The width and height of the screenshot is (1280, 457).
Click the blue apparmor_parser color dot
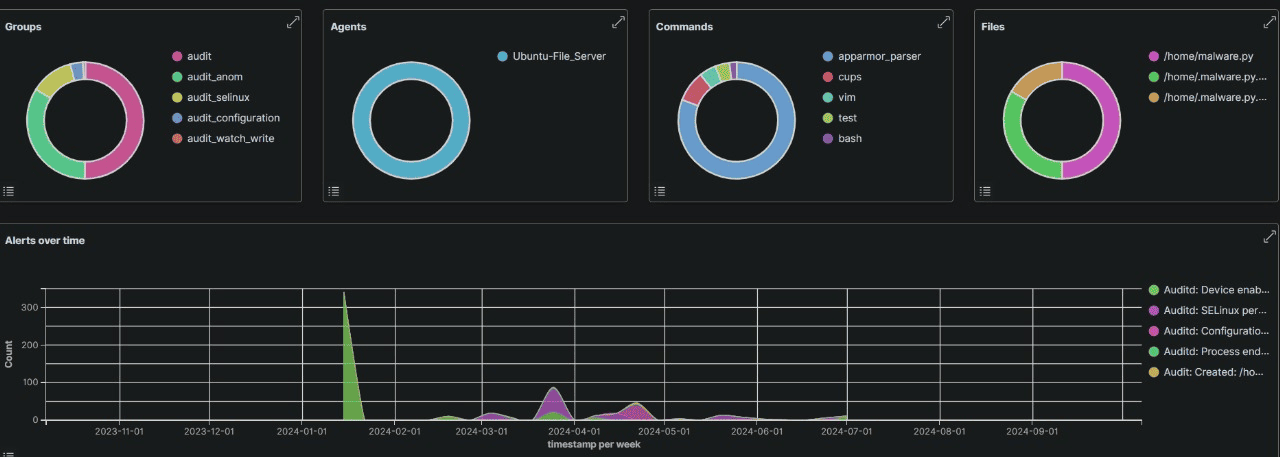(x=827, y=56)
